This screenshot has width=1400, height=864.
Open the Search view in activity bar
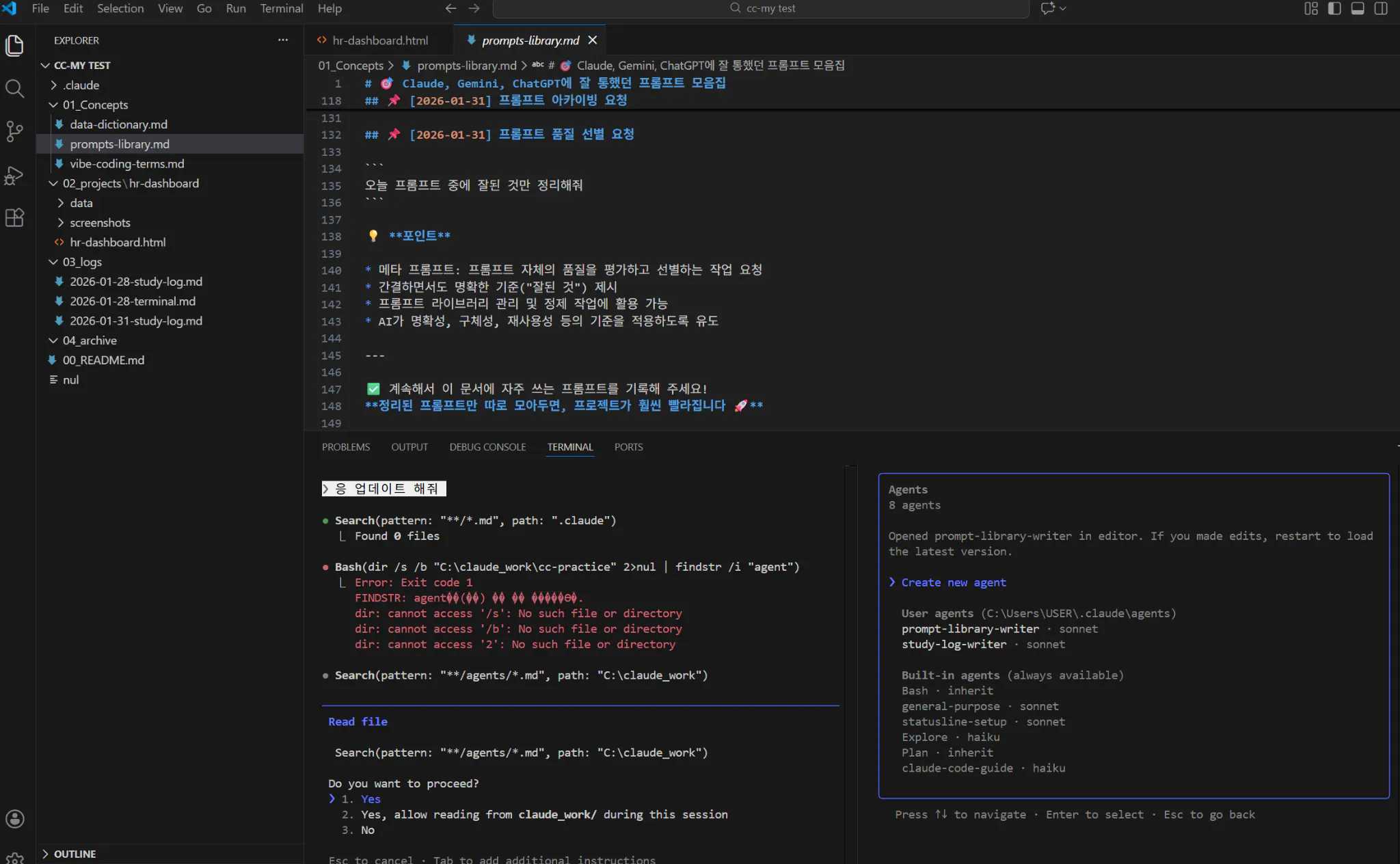(14, 88)
